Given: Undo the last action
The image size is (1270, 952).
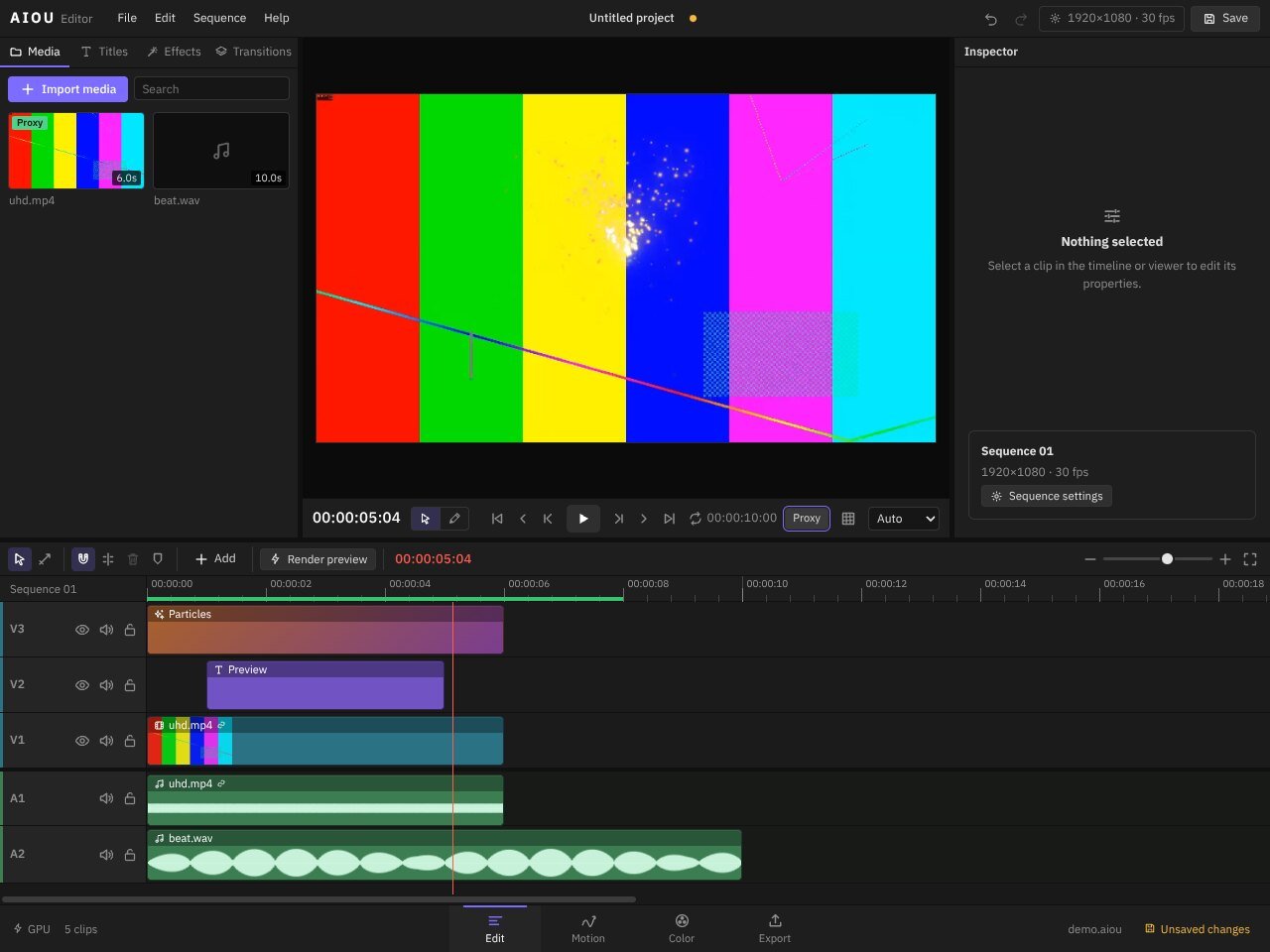Looking at the screenshot, I should (x=990, y=18).
